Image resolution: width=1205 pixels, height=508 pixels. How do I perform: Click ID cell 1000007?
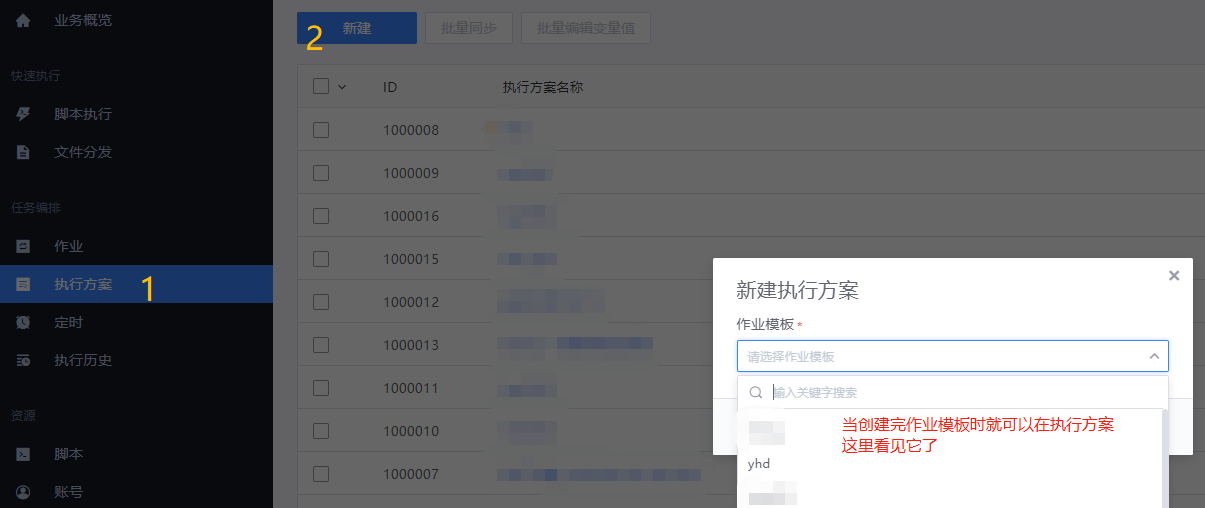[411, 474]
